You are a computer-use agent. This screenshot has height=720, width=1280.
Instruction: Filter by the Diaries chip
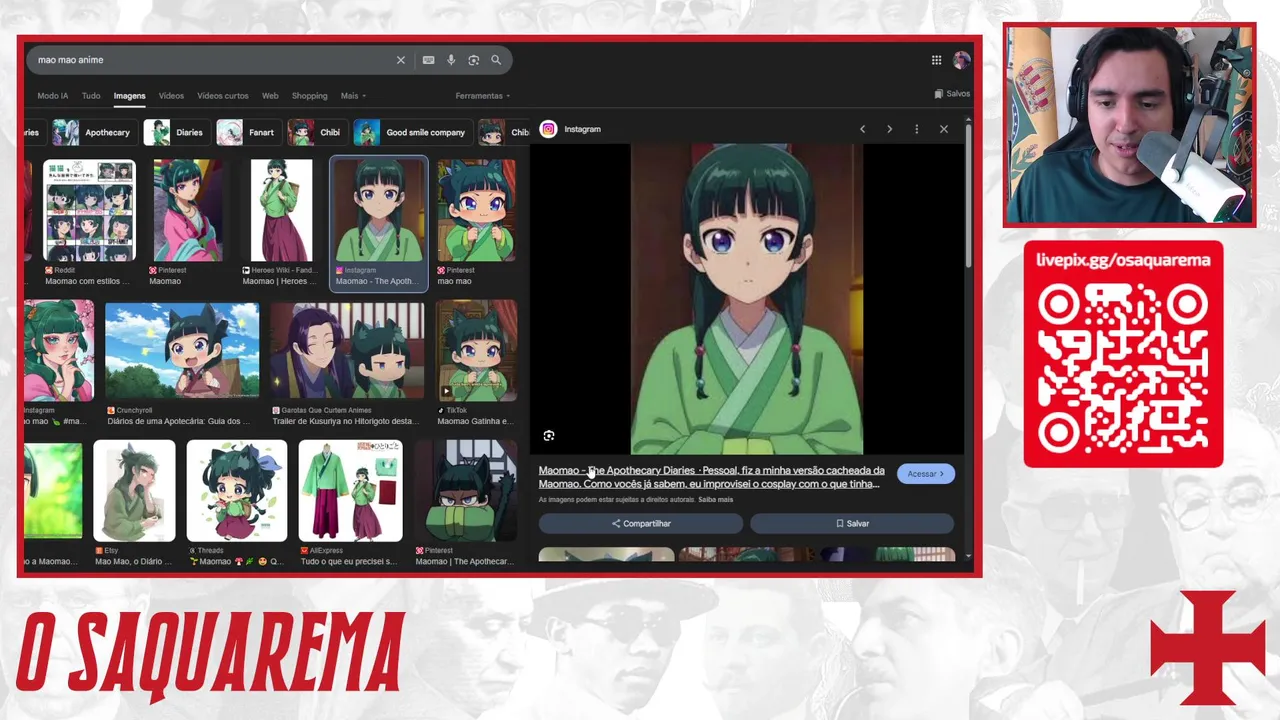point(176,132)
